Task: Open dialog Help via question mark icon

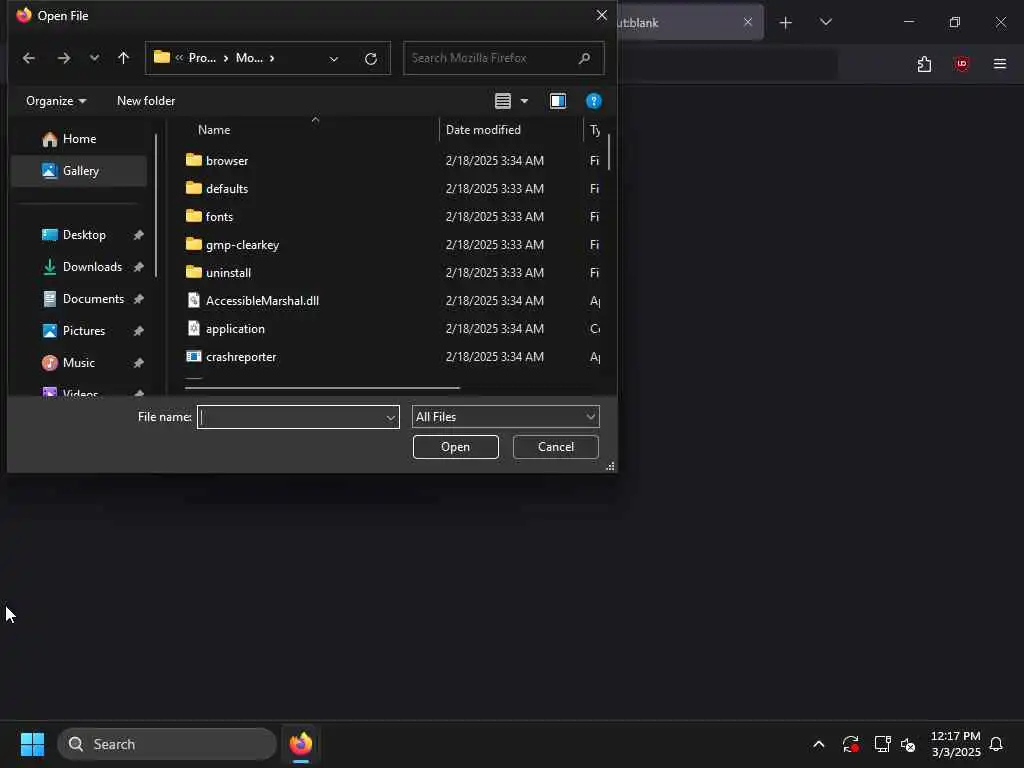Action: coord(594,101)
